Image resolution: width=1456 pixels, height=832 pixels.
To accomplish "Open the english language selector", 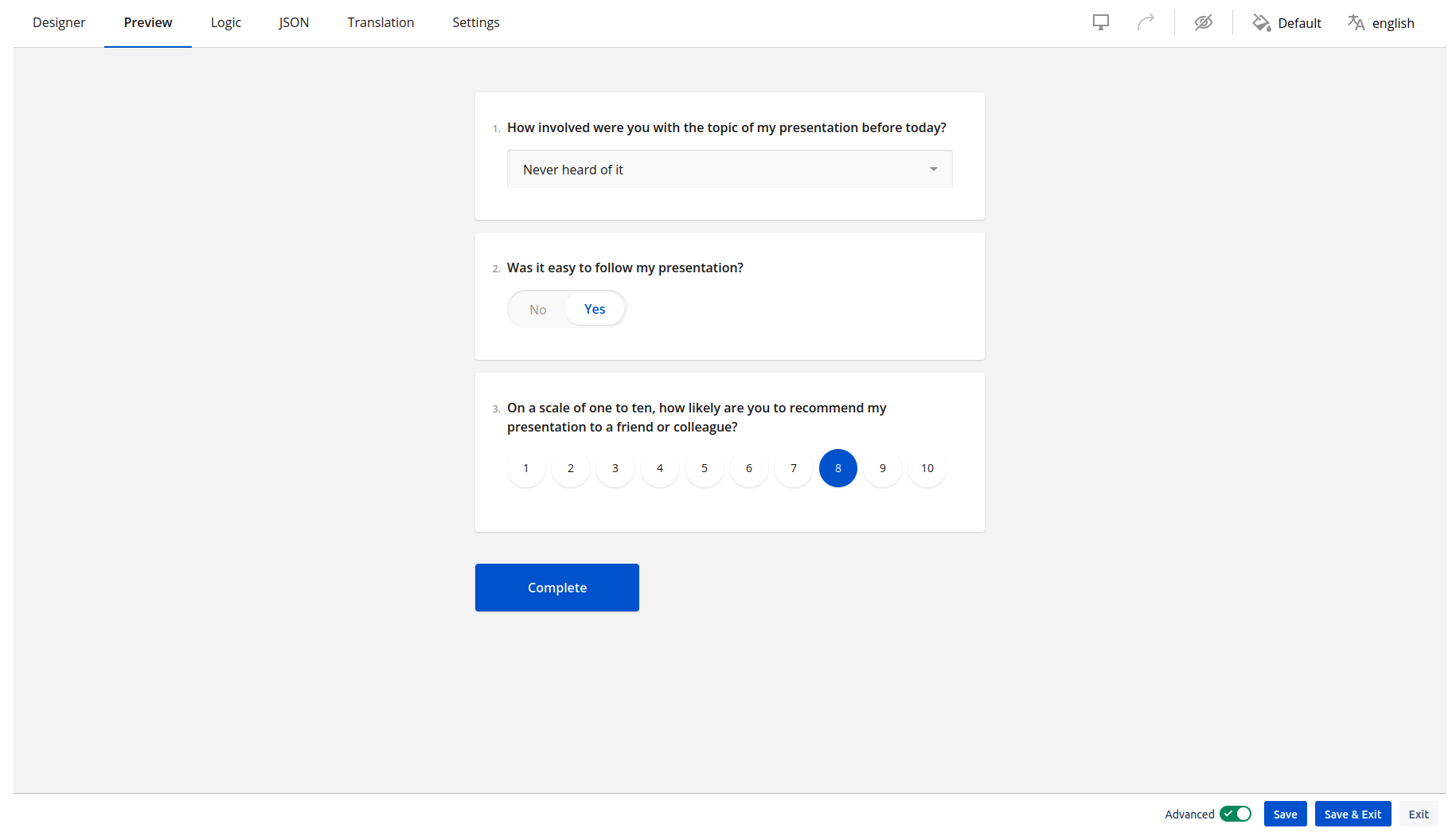I will [x=1392, y=23].
